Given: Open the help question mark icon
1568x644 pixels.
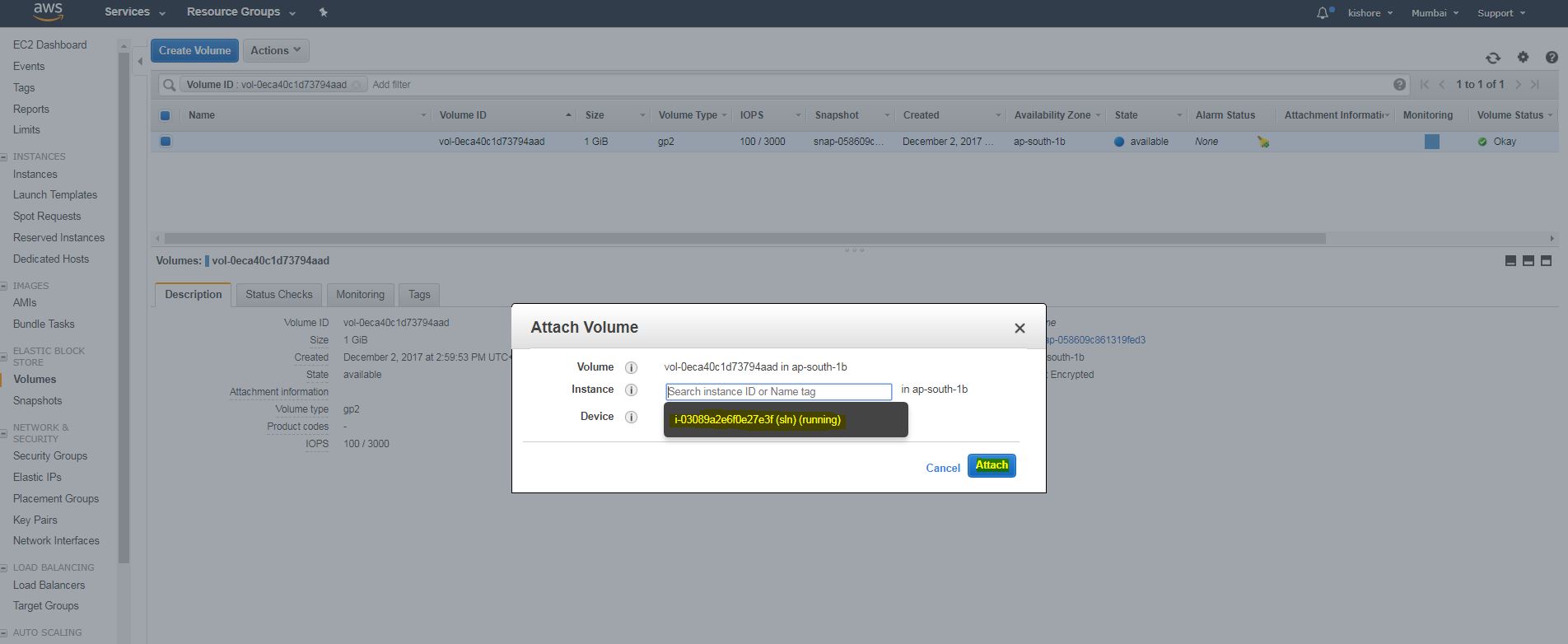Looking at the screenshot, I should point(1552,57).
